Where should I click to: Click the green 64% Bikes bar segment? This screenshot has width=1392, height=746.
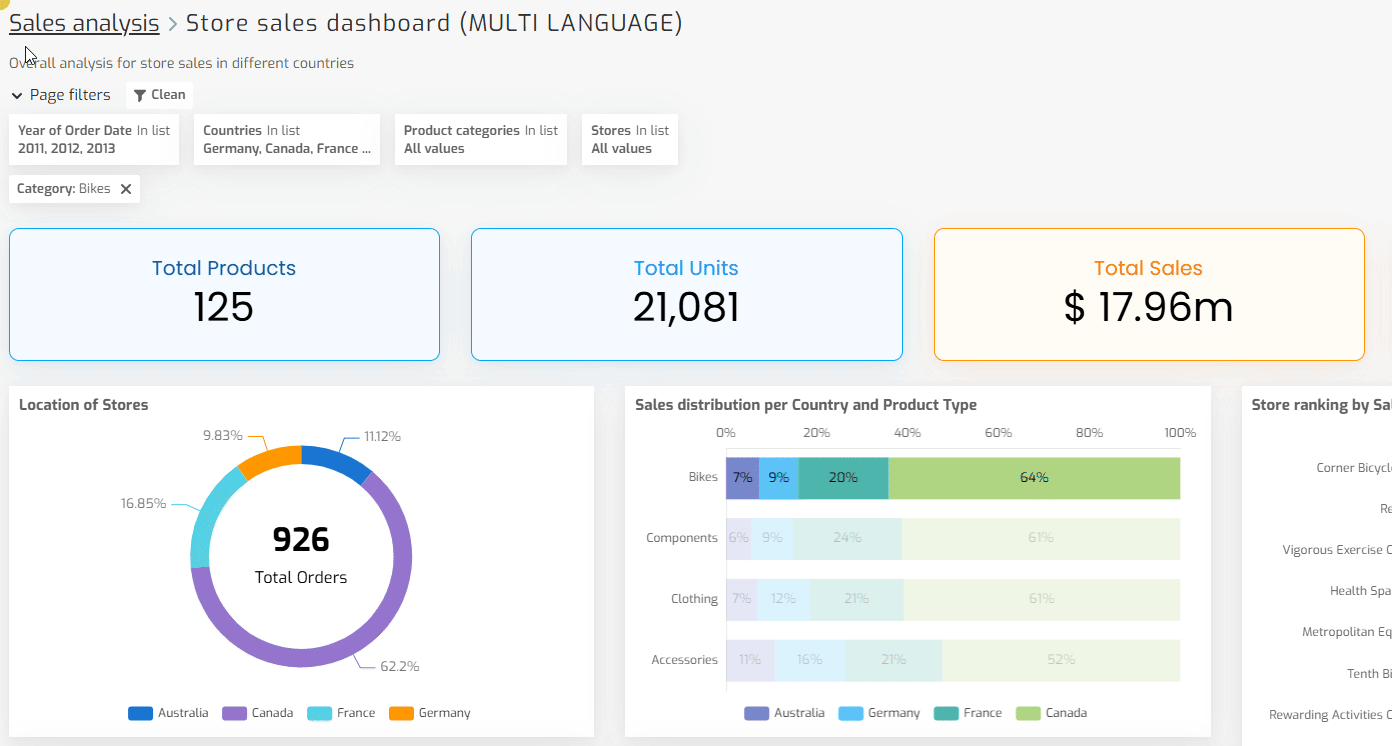[x=1034, y=478]
